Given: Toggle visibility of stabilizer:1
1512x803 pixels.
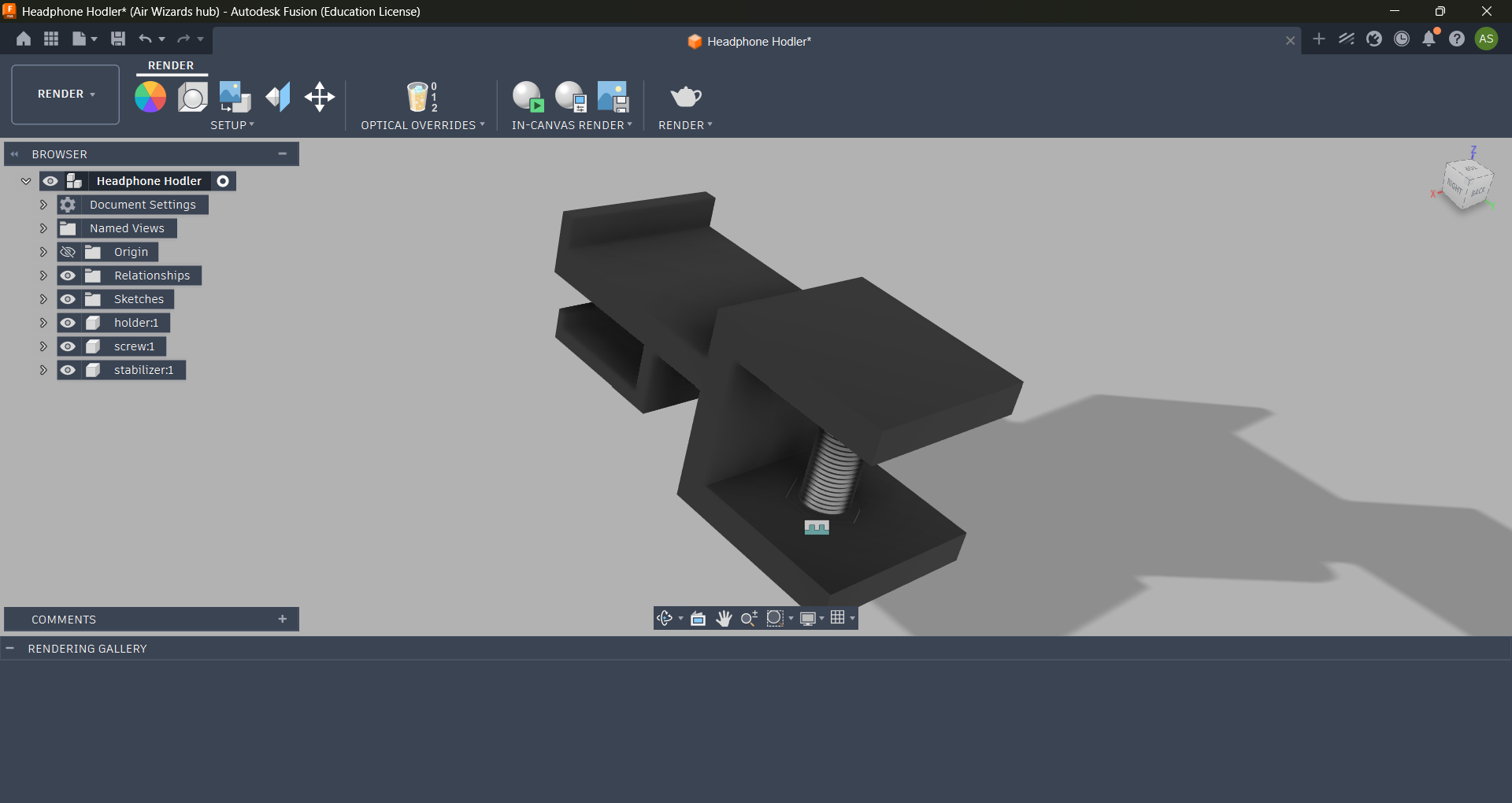Looking at the screenshot, I should coord(68,370).
